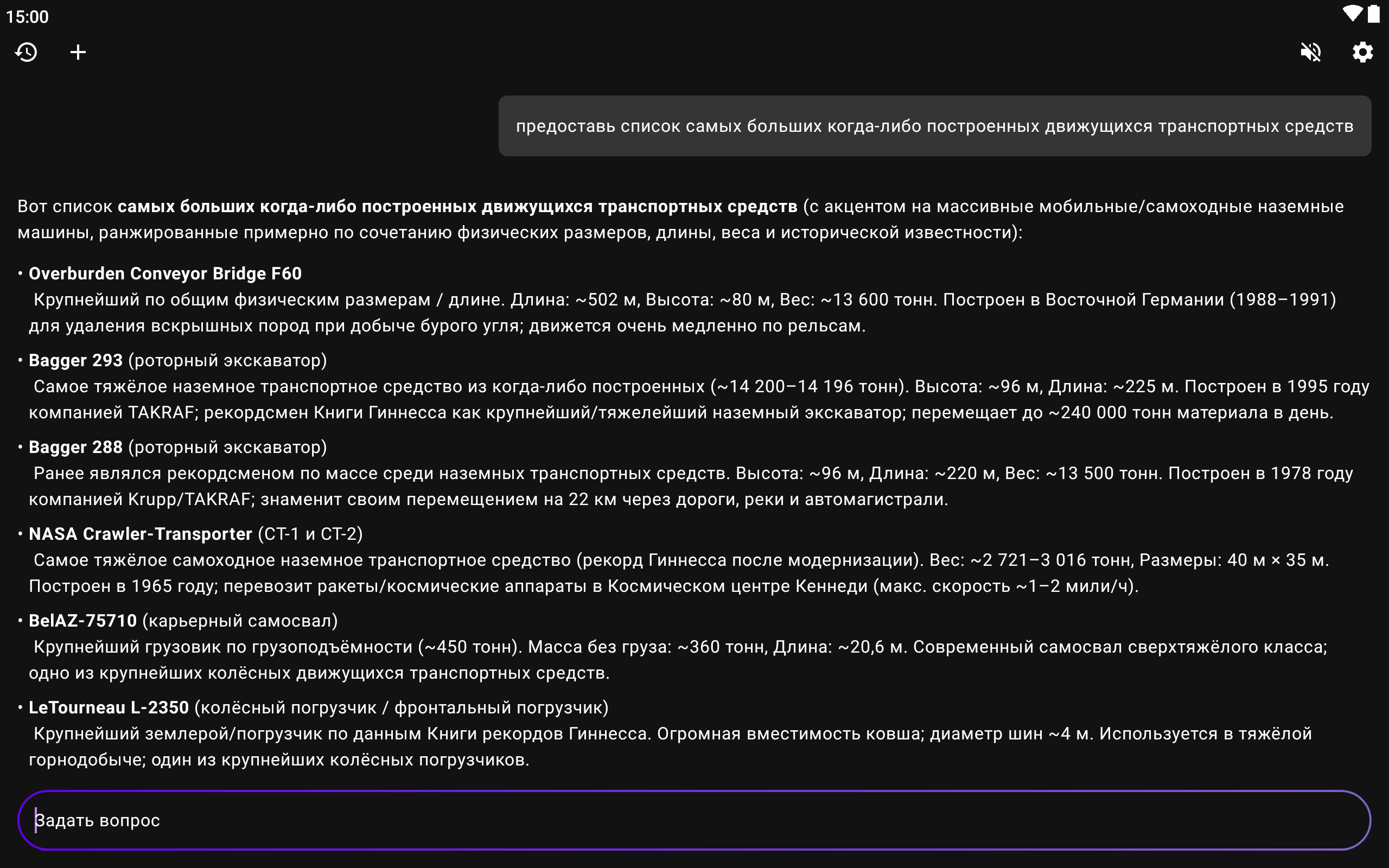Click the LeTourneau description about Guinness records
Viewport: 1389px width, 868px height.
pos(672,746)
